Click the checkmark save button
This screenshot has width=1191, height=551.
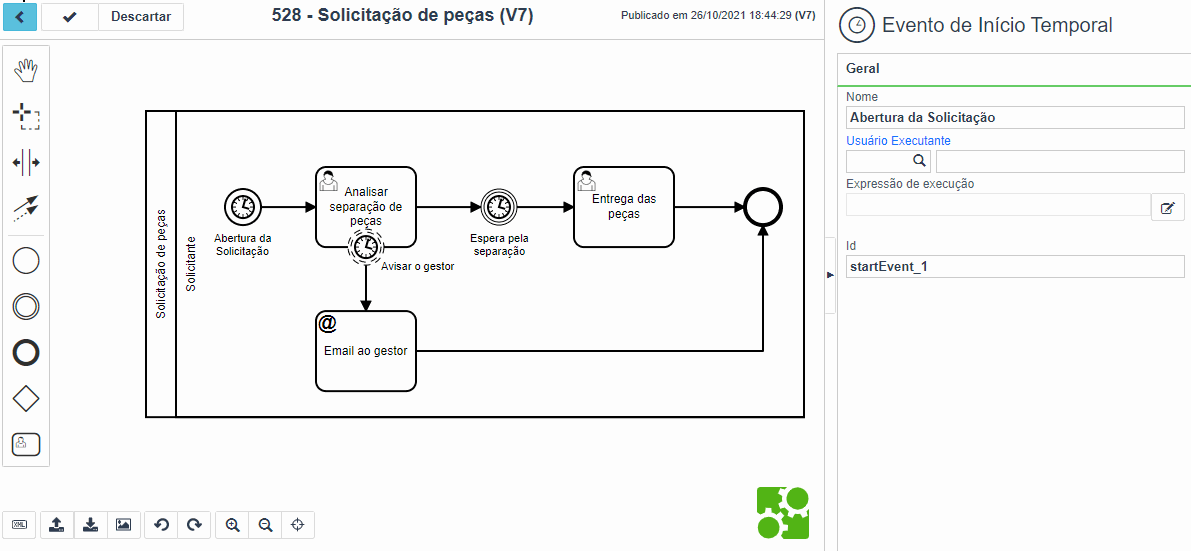(x=70, y=17)
